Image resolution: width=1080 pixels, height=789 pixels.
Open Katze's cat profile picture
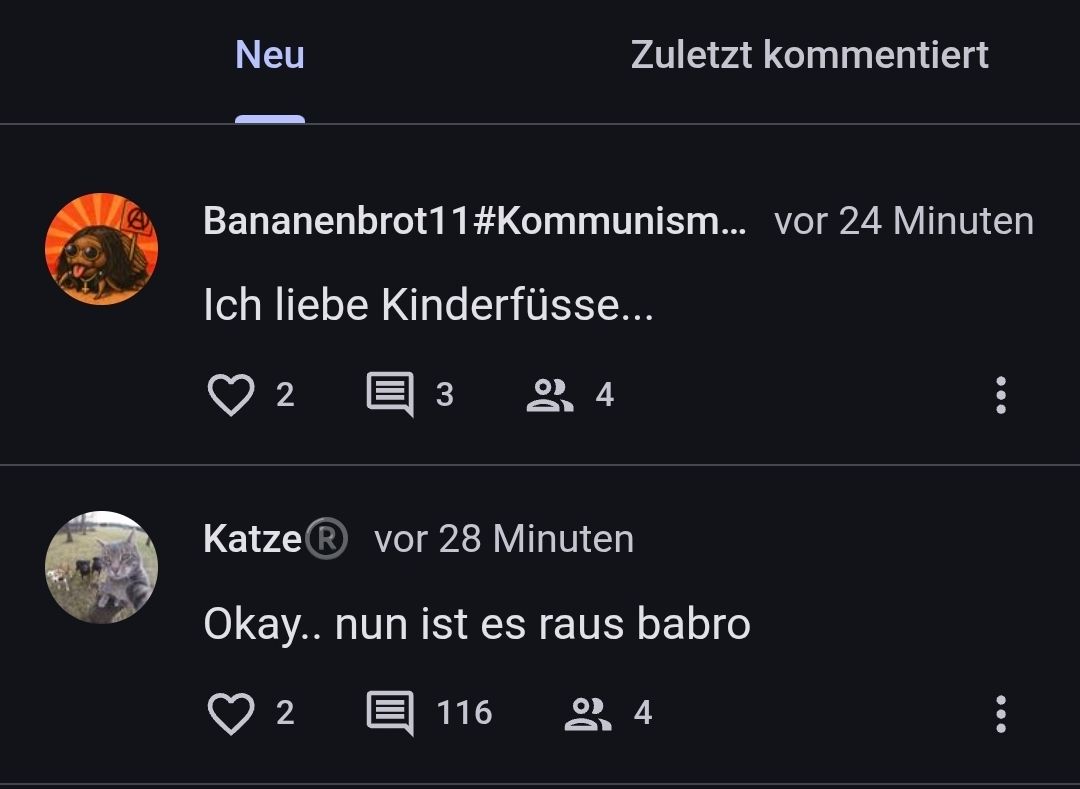[102, 567]
